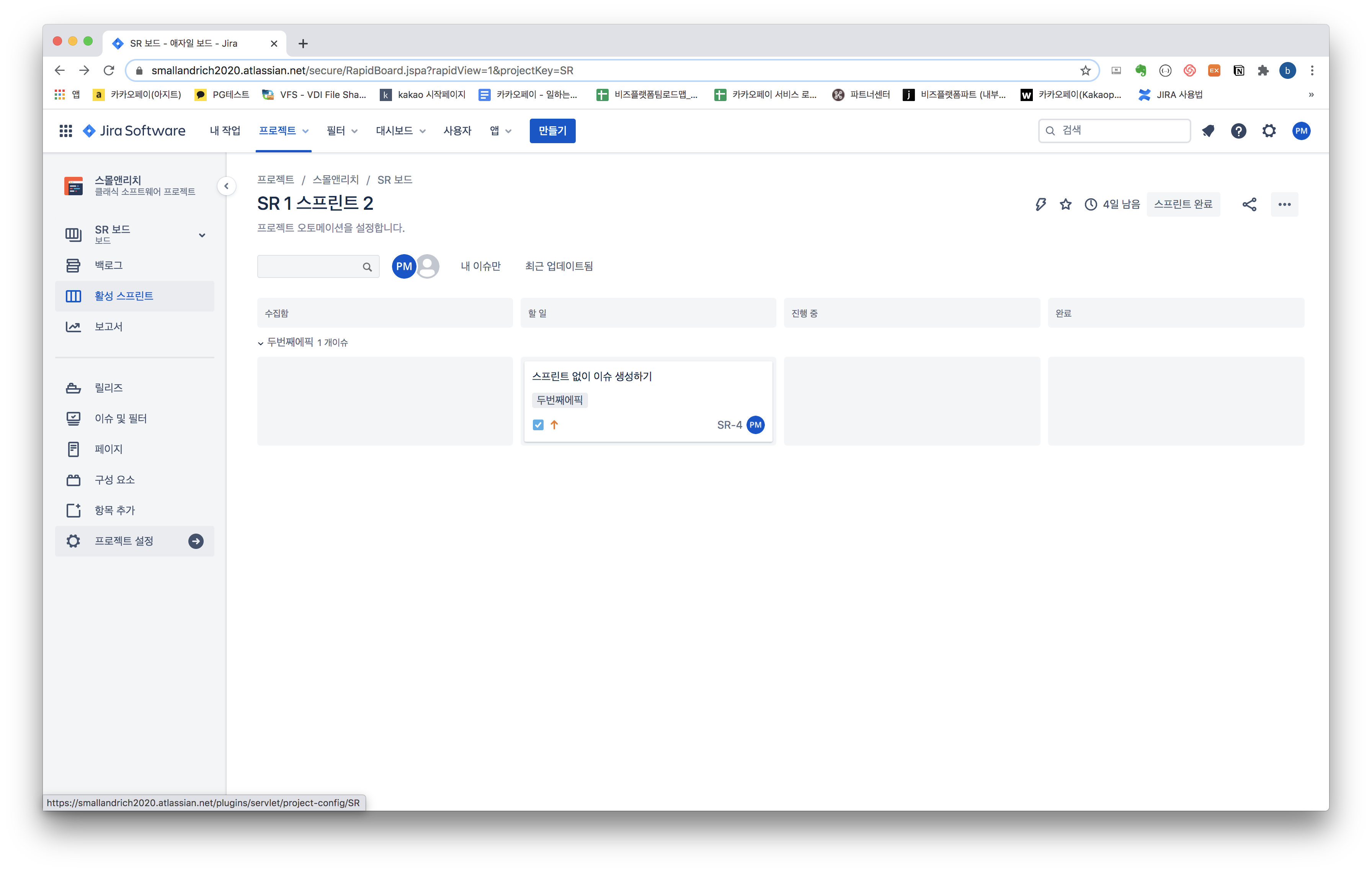Star the SR board as favorite

click(x=1065, y=204)
